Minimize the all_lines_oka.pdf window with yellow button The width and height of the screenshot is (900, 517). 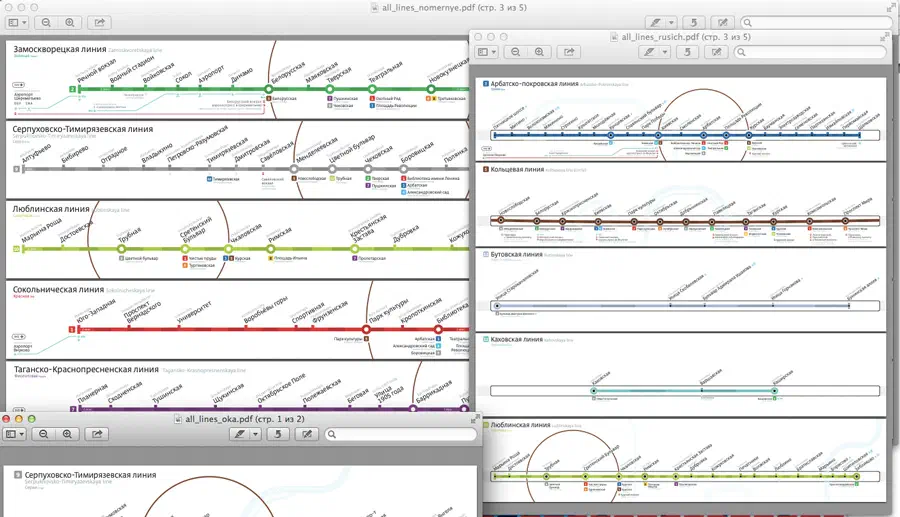[x=19, y=419]
